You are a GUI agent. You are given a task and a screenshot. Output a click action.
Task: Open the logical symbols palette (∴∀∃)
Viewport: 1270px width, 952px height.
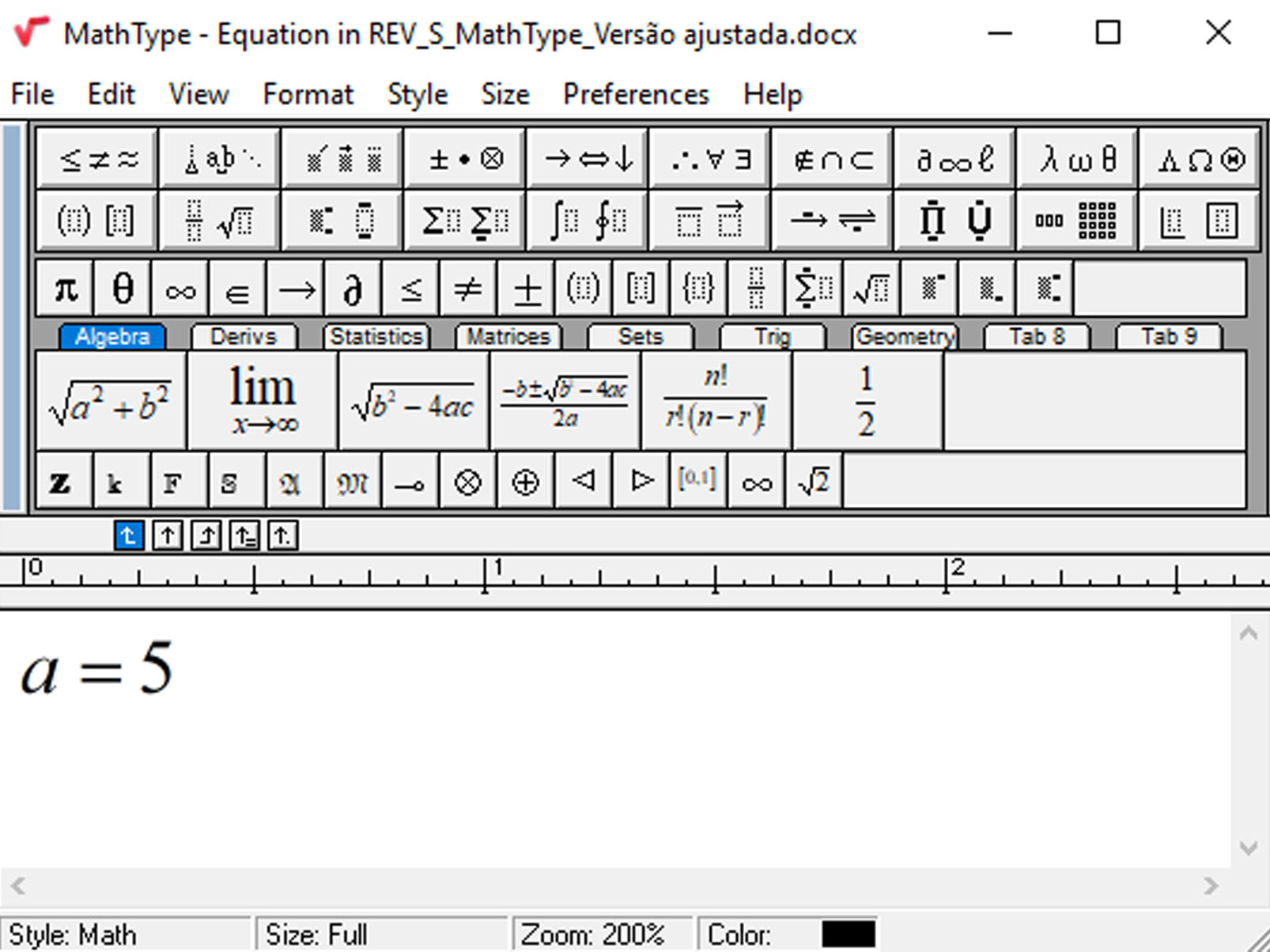pos(710,159)
